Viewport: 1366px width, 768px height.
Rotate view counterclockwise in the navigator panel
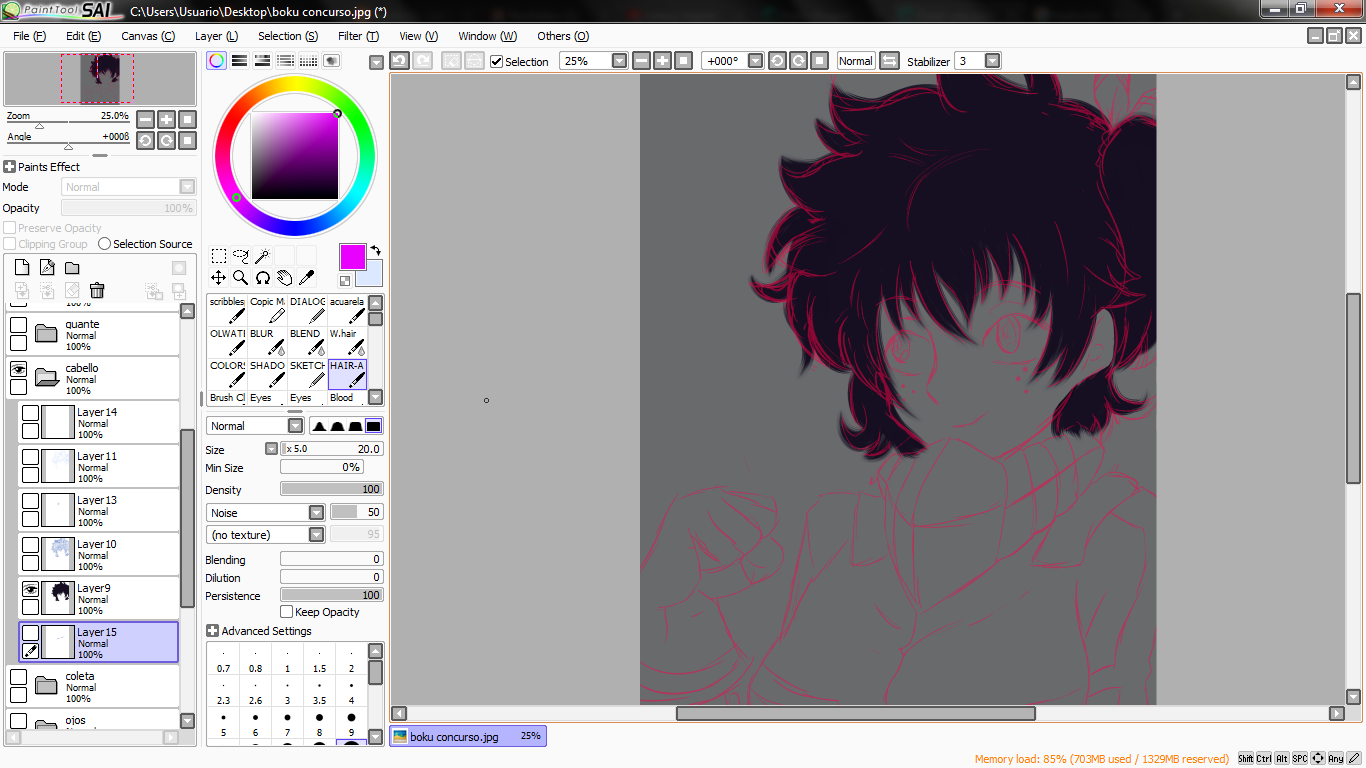click(x=145, y=141)
